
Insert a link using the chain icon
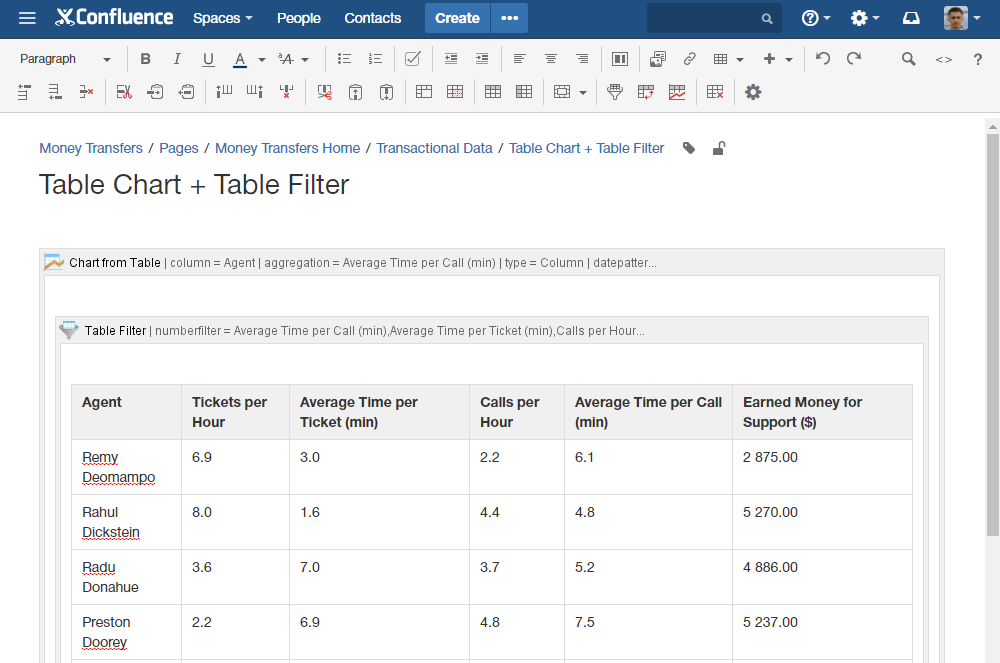[689, 59]
